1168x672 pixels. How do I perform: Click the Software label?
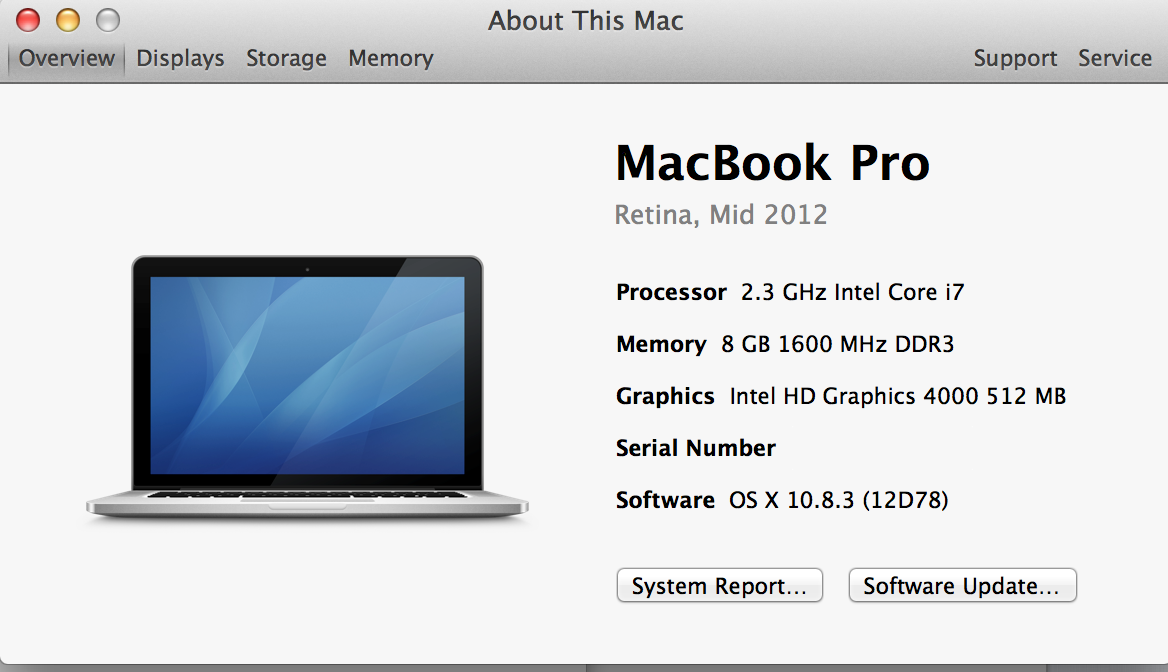click(665, 500)
